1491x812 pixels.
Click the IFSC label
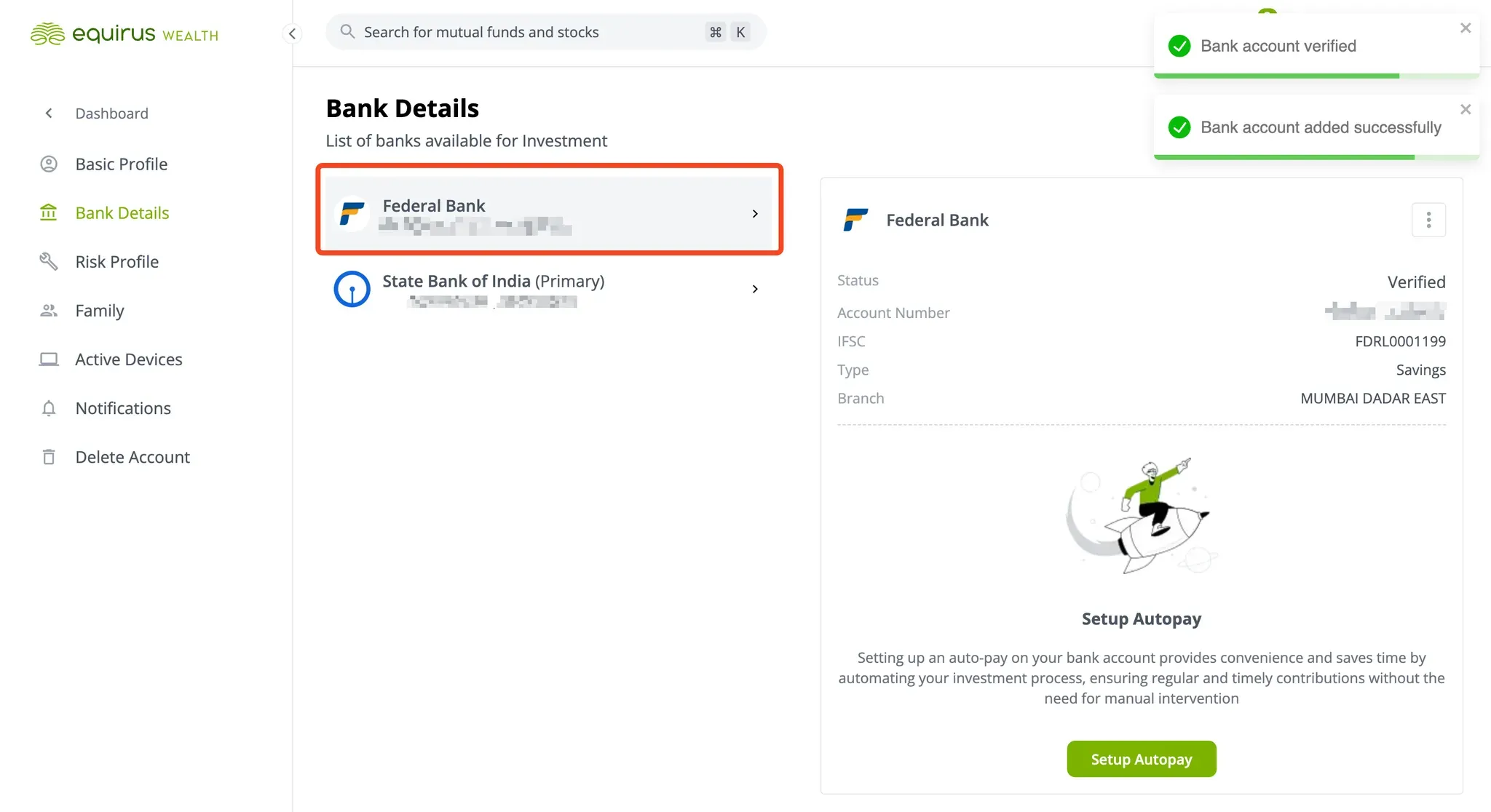pyautogui.click(x=851, y=341)
